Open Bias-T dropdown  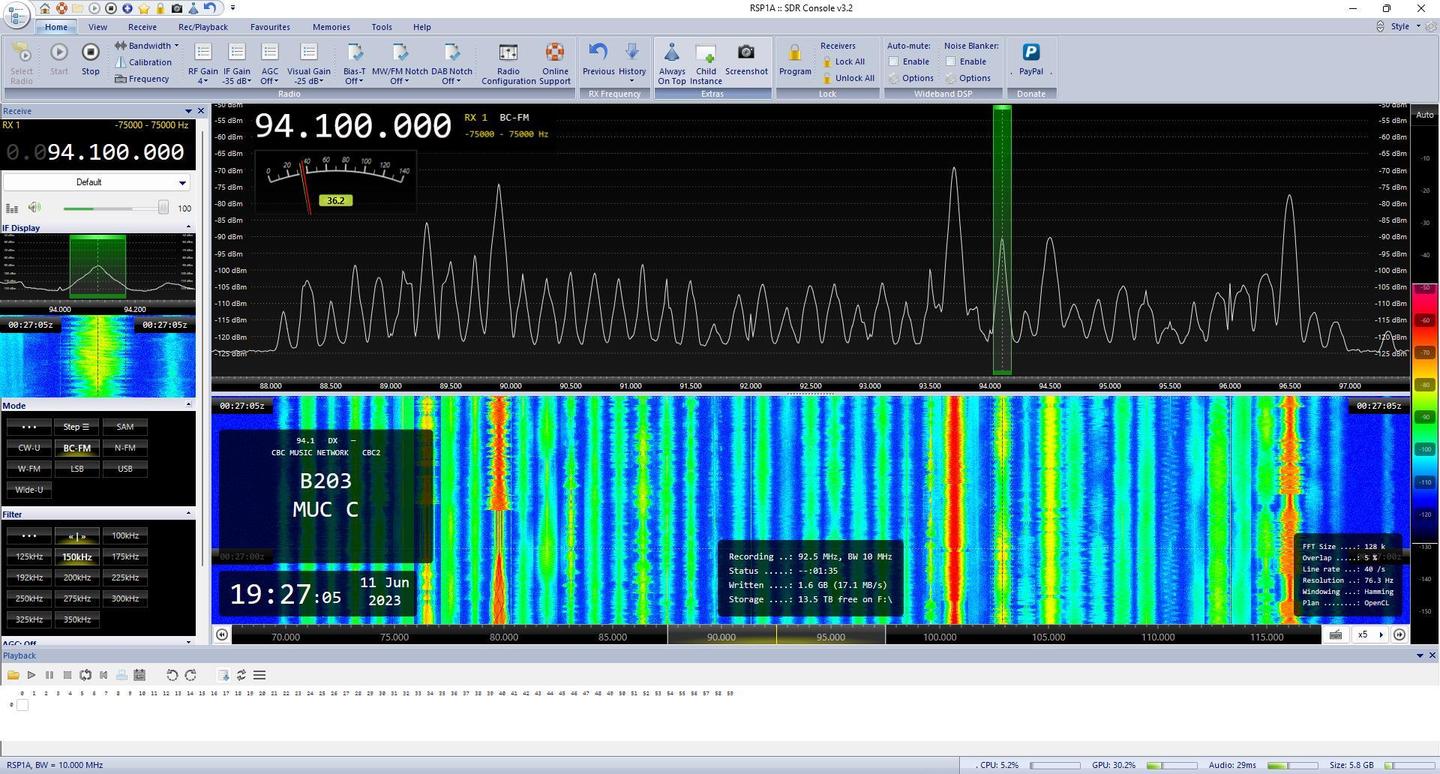[355, 62]
